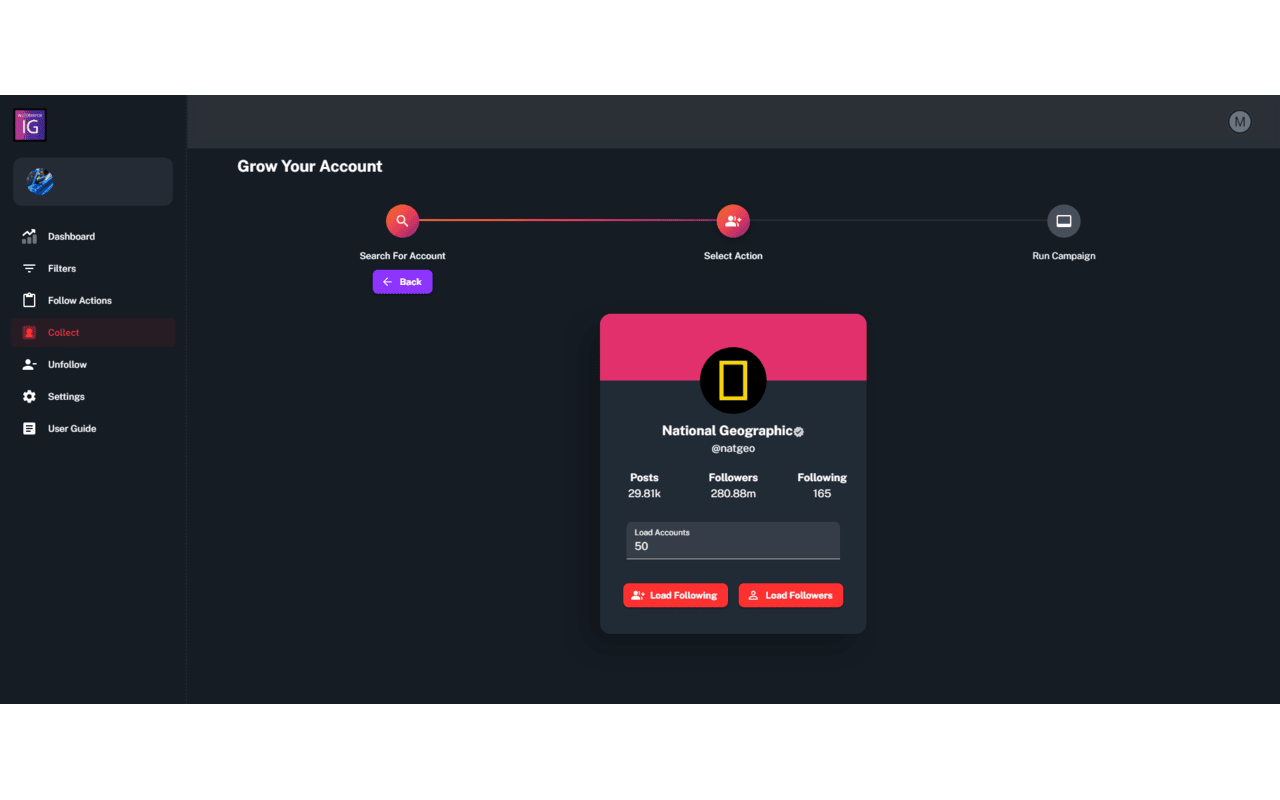Click the National Geographic name text
This screenshot has width=1280, height=800.
point(727,431)
